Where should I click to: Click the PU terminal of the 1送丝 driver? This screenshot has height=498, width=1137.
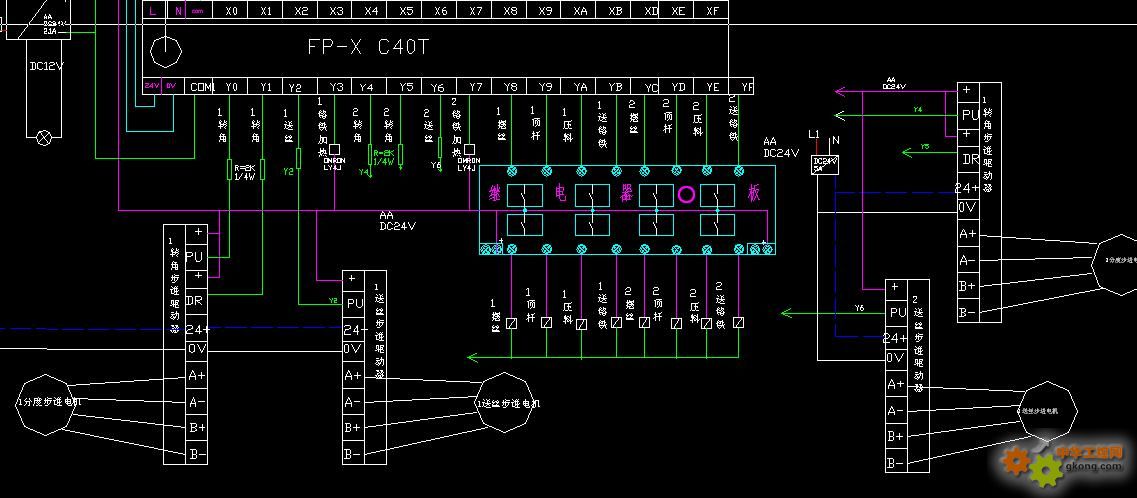pyautogui.click(x=354, y=303)
